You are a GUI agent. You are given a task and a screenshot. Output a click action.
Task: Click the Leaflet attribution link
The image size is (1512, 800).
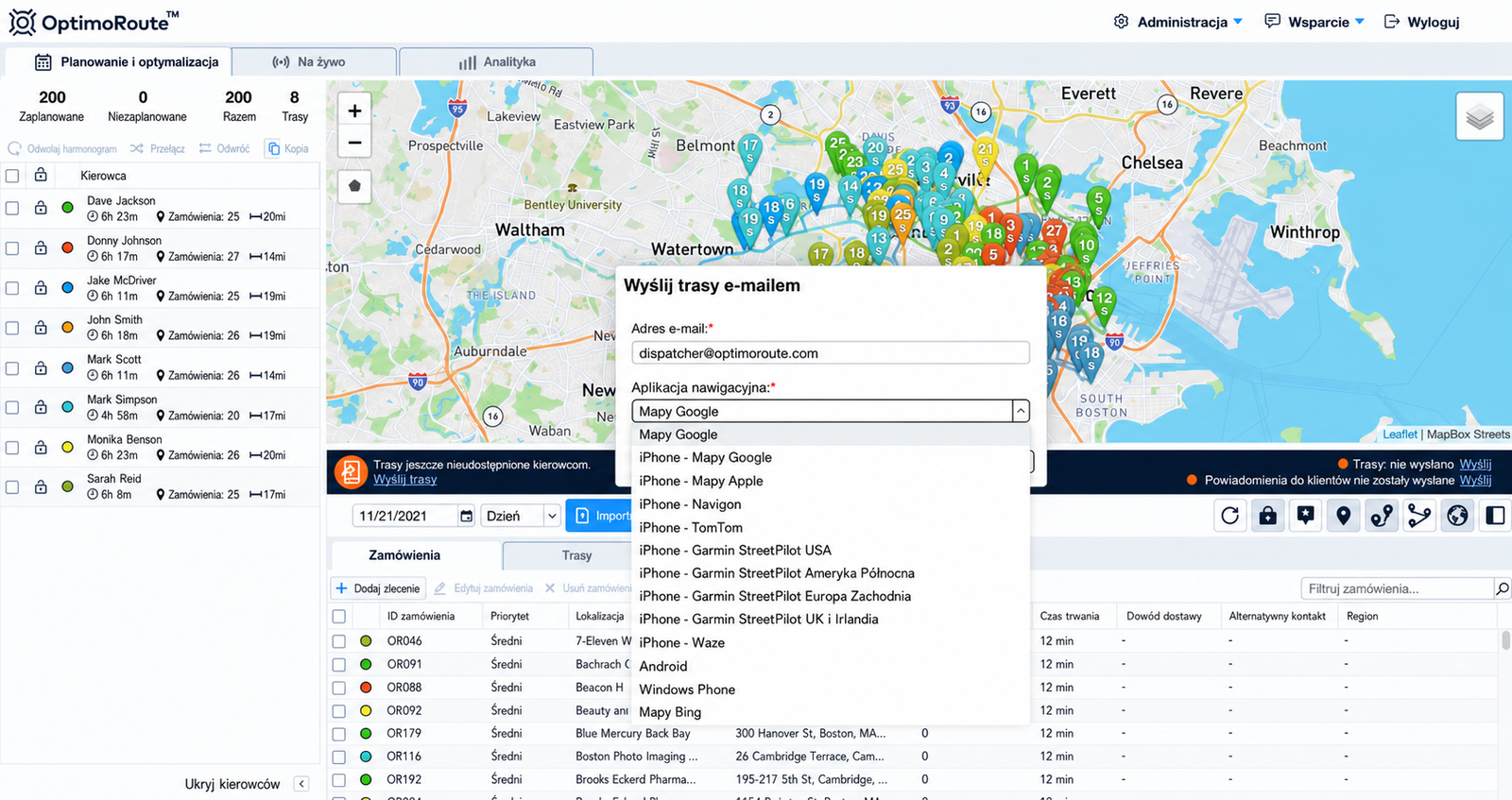pos(1400,434)
